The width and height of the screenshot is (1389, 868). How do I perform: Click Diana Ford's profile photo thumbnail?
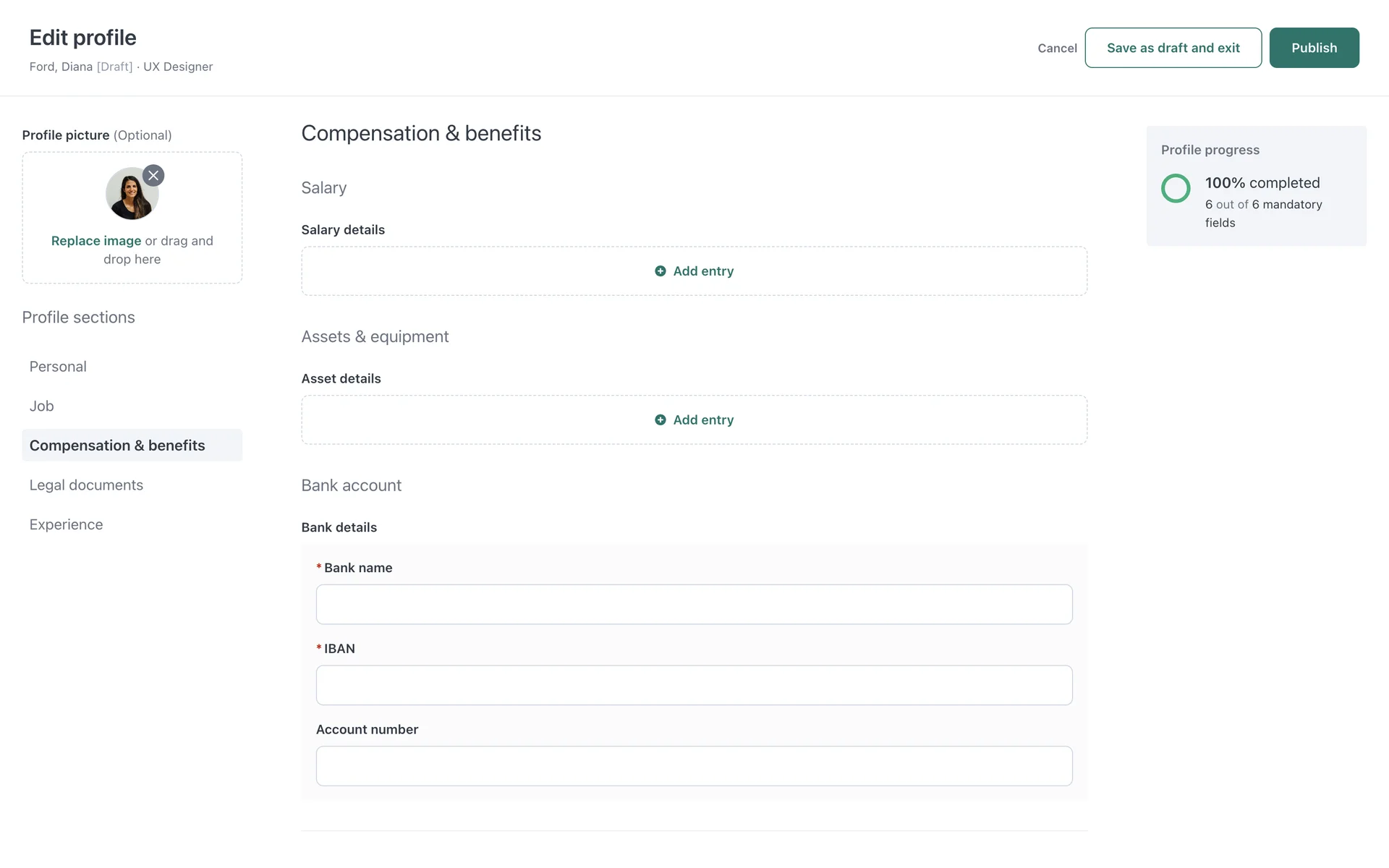coord(130,195)
